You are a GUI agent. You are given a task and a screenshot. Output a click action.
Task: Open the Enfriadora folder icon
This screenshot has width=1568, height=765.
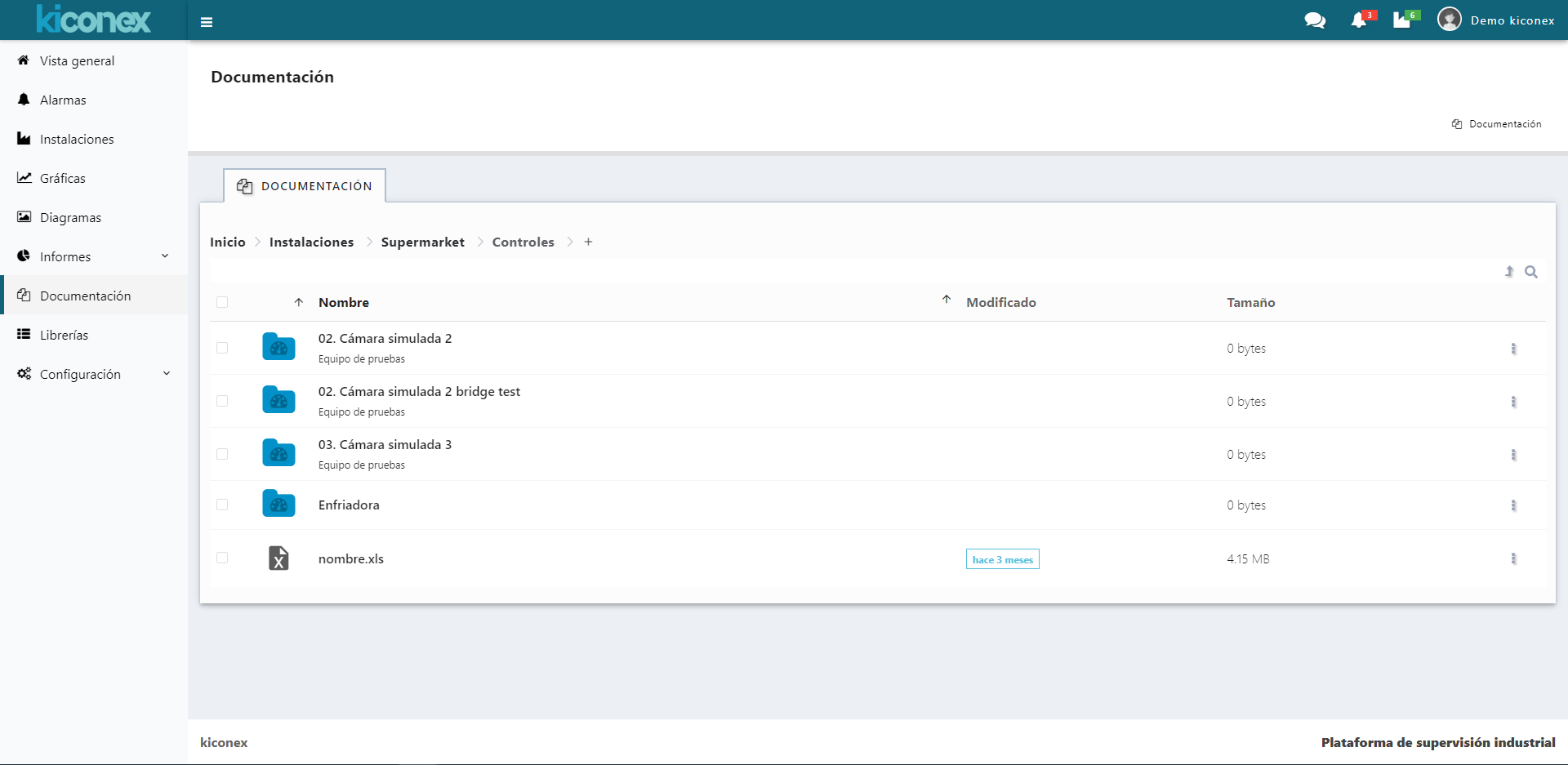click(278, 505)
